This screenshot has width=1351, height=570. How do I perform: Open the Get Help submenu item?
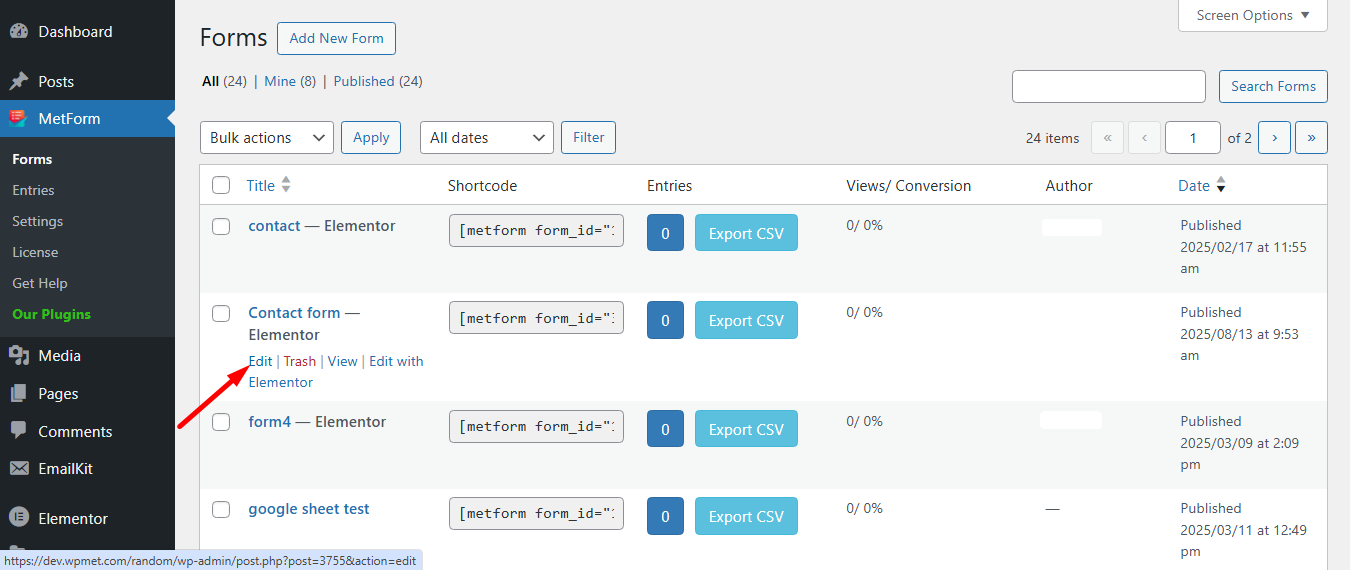(39, 283)
